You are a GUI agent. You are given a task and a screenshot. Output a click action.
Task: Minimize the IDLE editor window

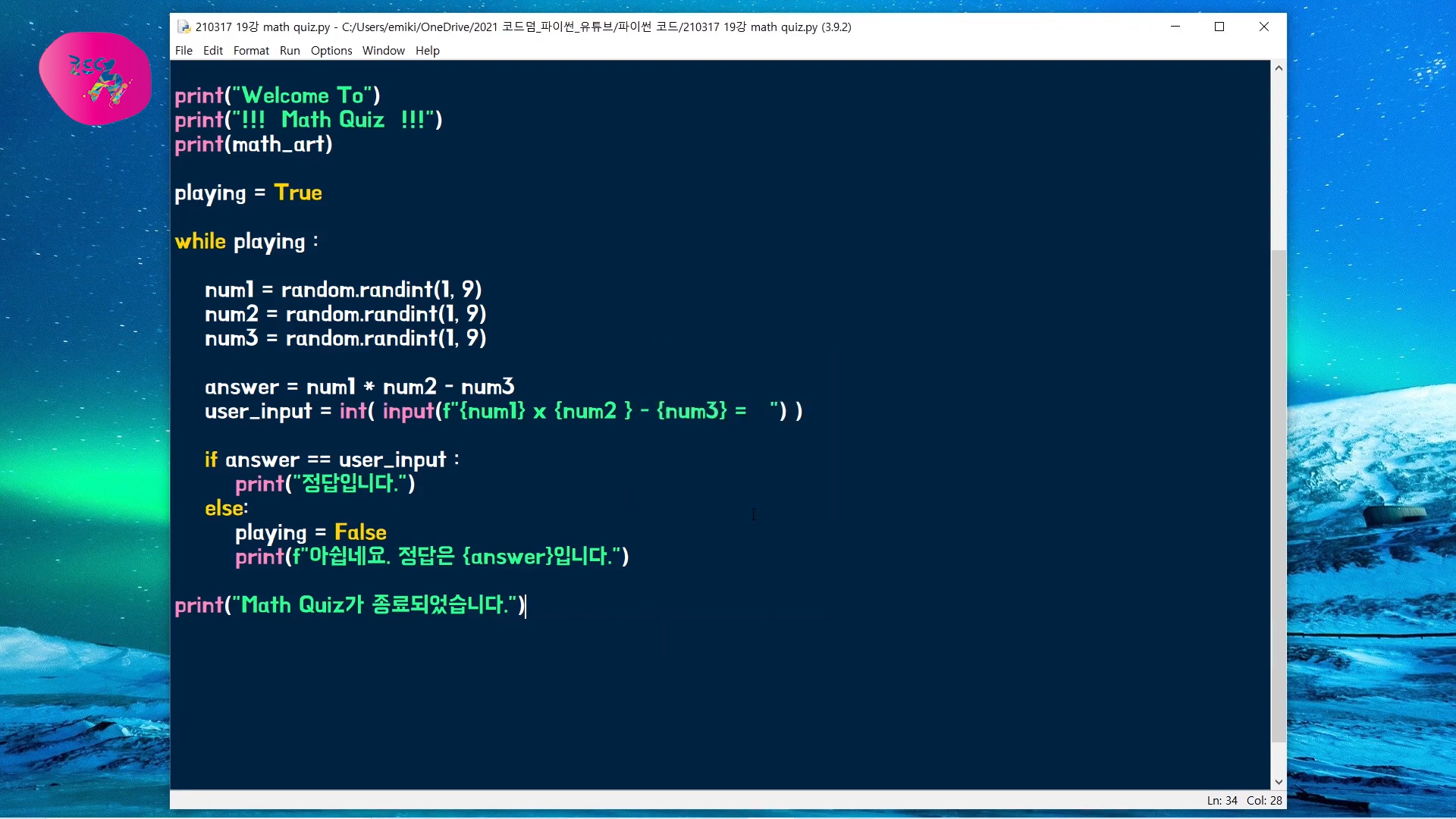pos(1175,27)
